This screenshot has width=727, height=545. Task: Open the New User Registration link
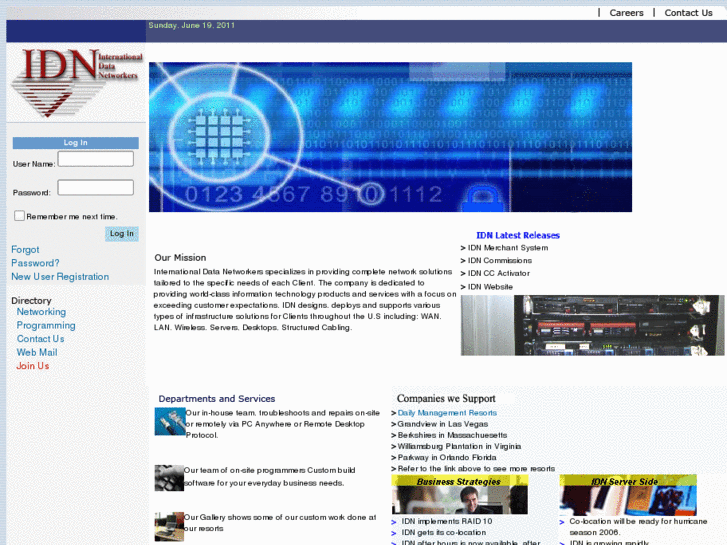tap(60, 277)
